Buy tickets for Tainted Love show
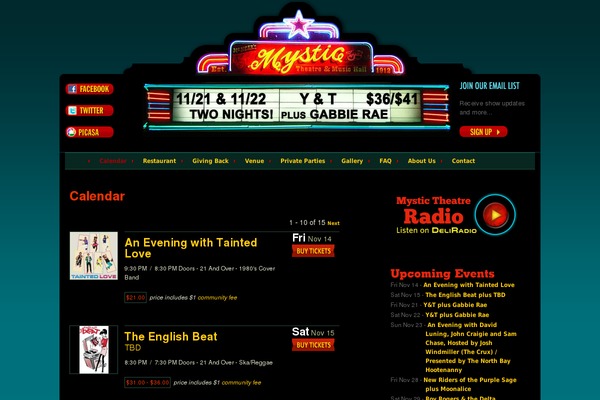The width and height of the screenshot is (600, 400). 313,251
